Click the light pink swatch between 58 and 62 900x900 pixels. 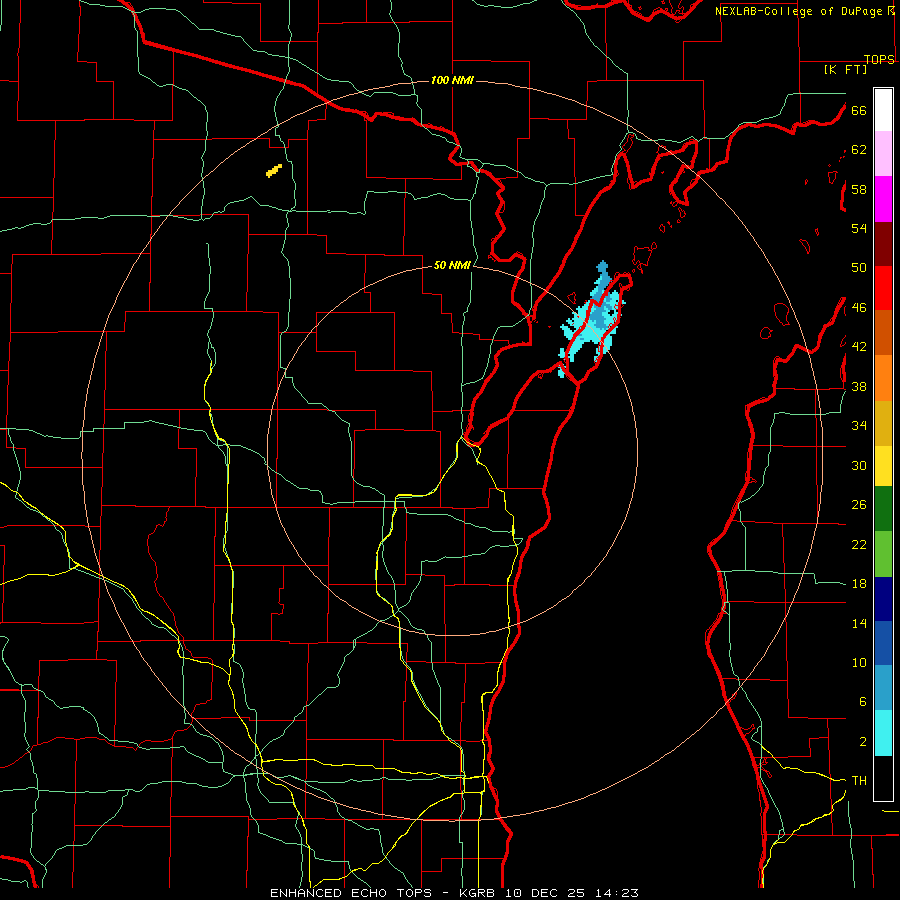883,153
